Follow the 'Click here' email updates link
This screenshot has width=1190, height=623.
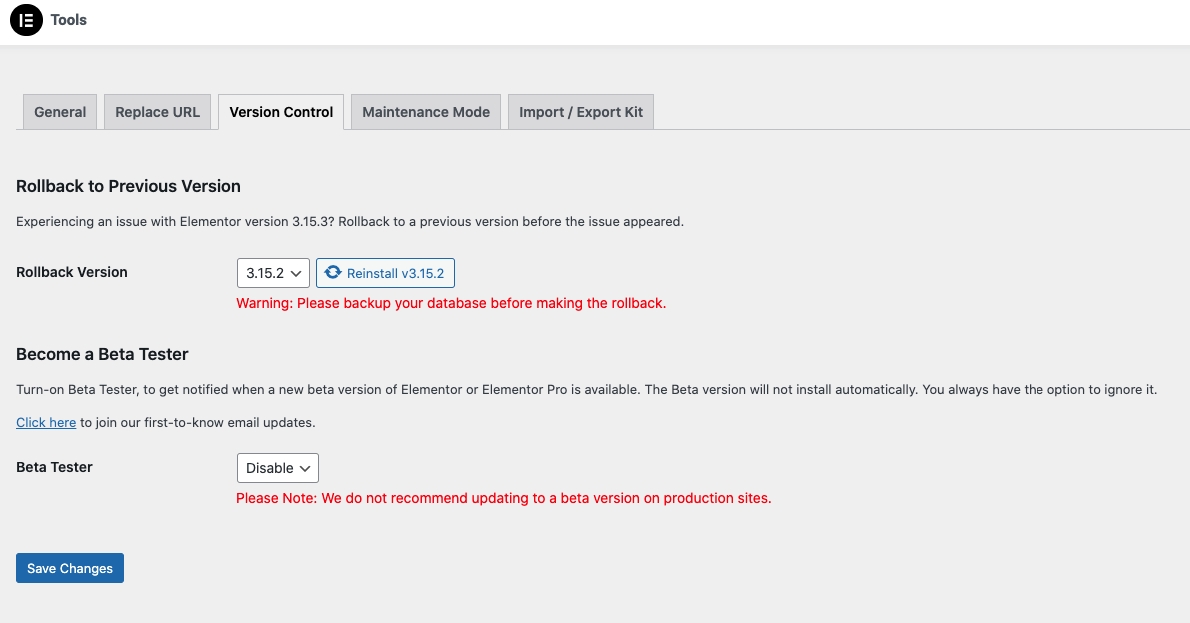click(x=46, y=422)
